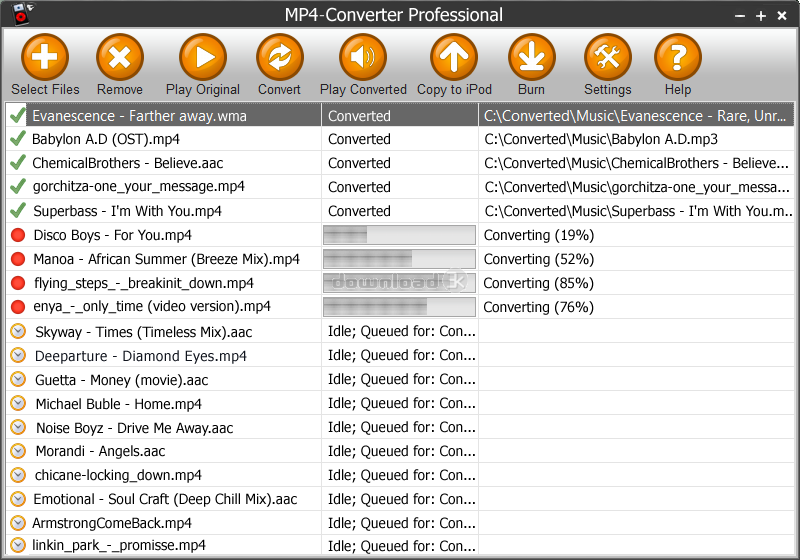Click the Play Converted speaker icon
The width and height of the screenshot is (800, 560).
tap(363, 57)
